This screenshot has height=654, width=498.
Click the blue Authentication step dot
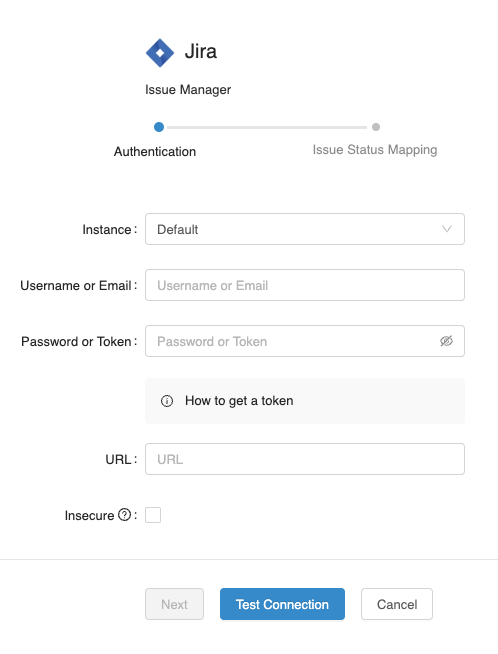point(159,127)
